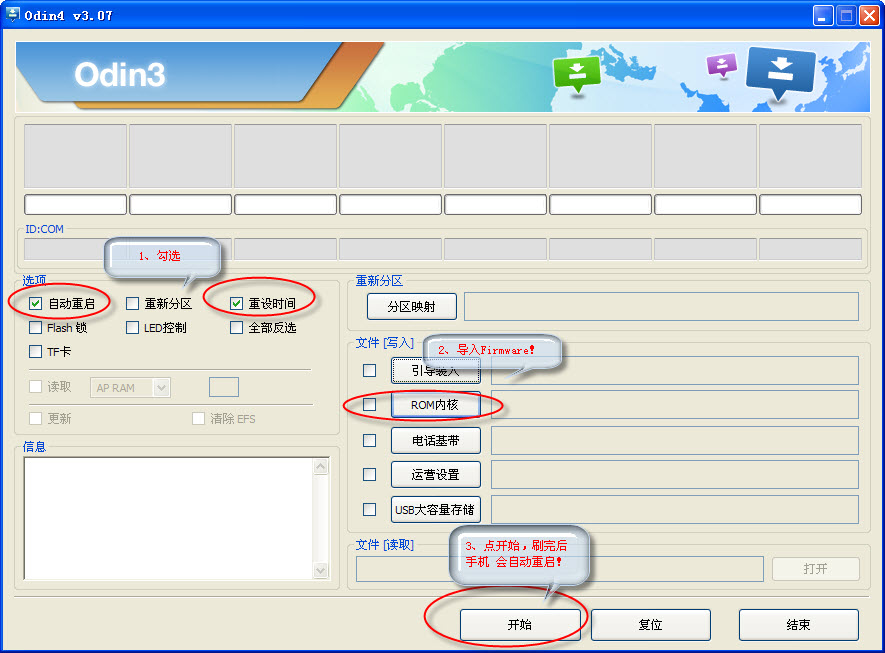
Task: Enable the TF卡 checkbox
Action: coord(36,352)
